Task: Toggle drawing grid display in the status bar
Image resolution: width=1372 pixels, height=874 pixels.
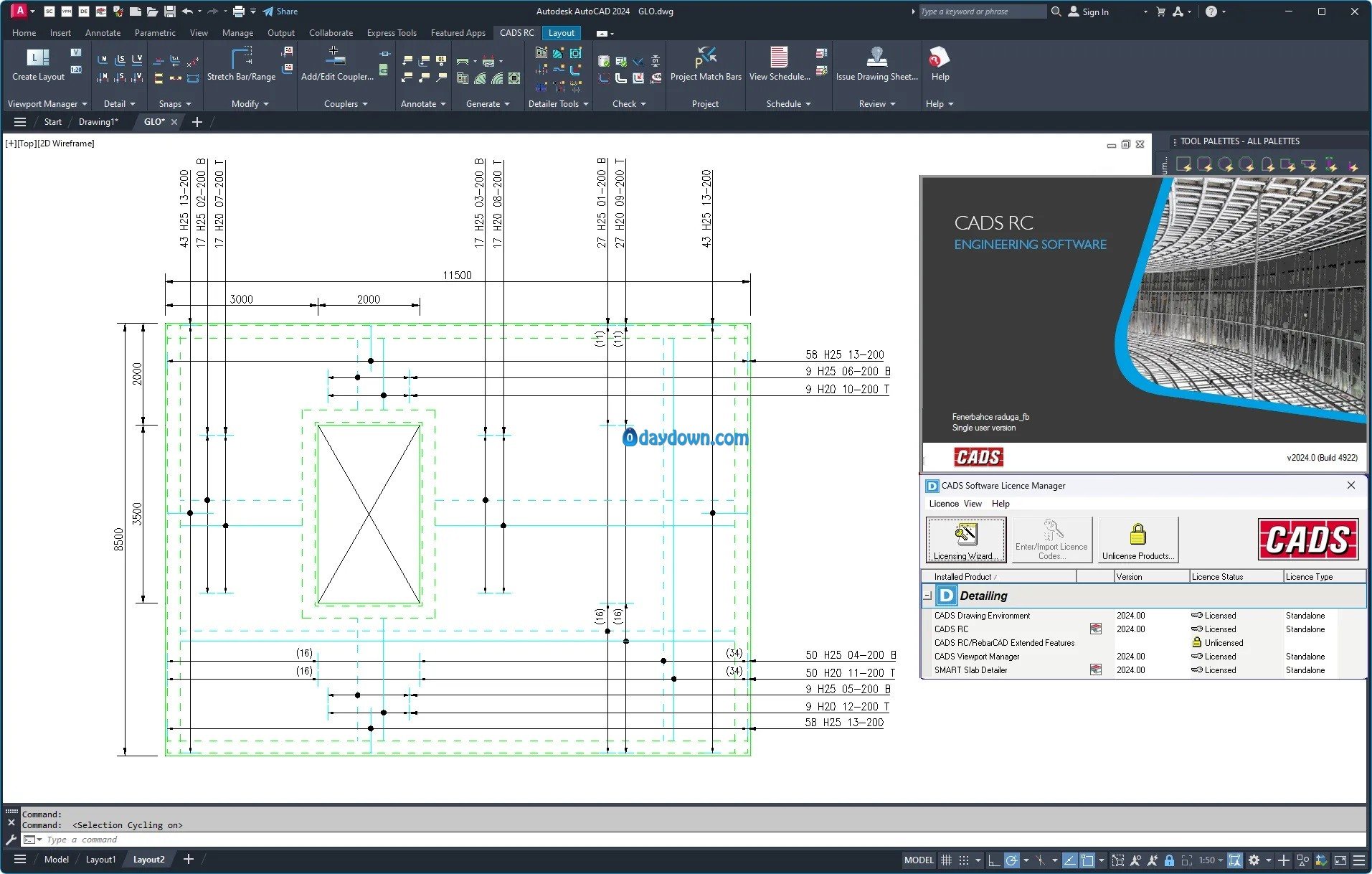Action: coord(946,860)
